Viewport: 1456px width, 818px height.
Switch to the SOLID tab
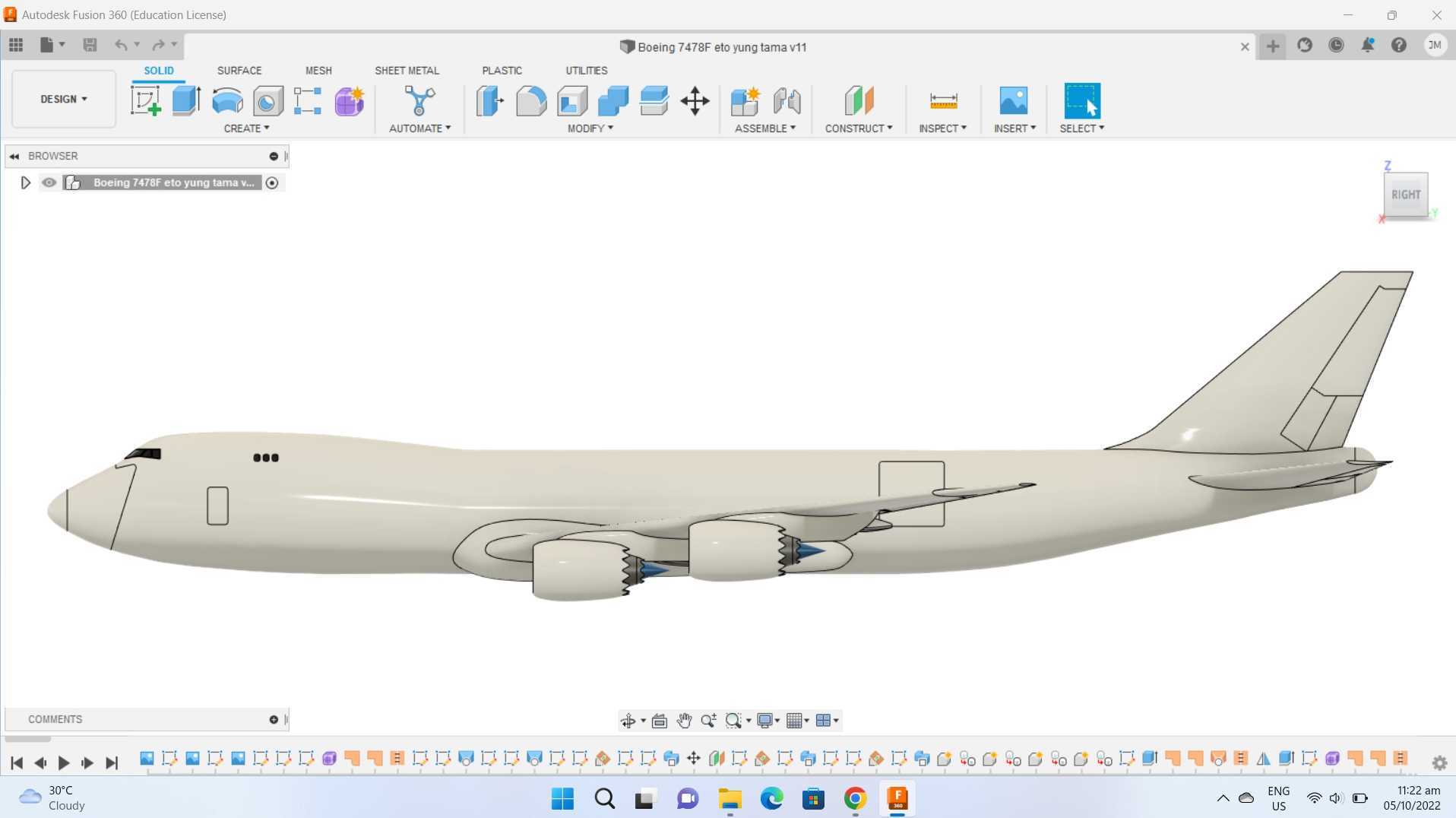(x=159, y=71)
